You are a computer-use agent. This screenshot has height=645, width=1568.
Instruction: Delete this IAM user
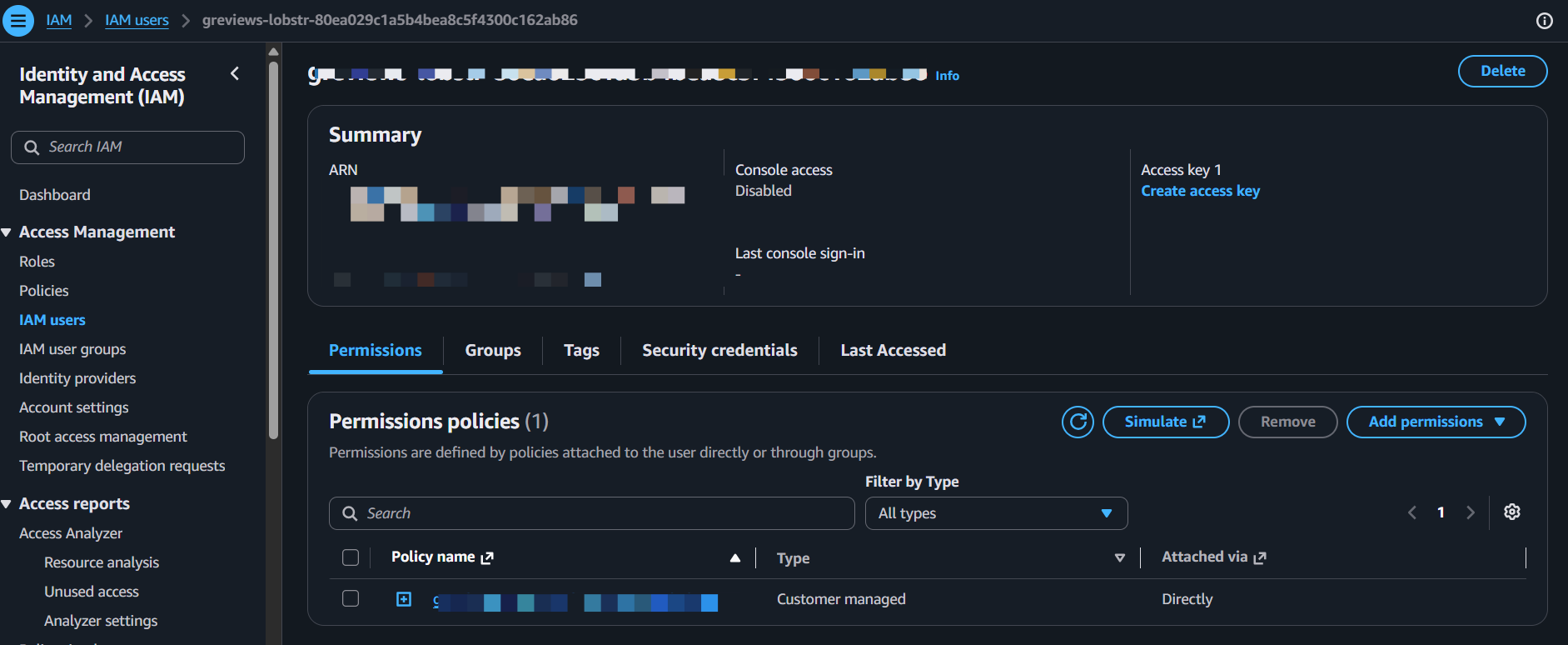1503,72
